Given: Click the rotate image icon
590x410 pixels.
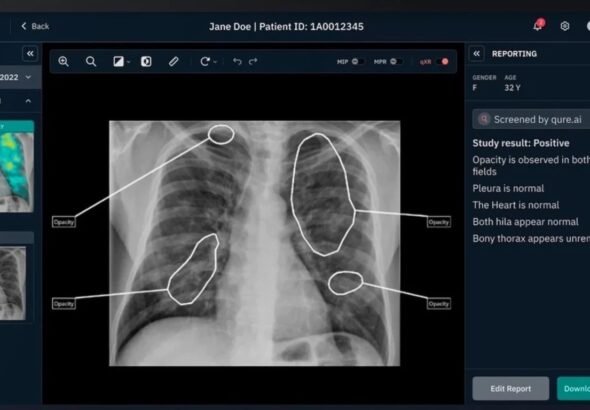Looking at the screenshot, I should (205, 61).
